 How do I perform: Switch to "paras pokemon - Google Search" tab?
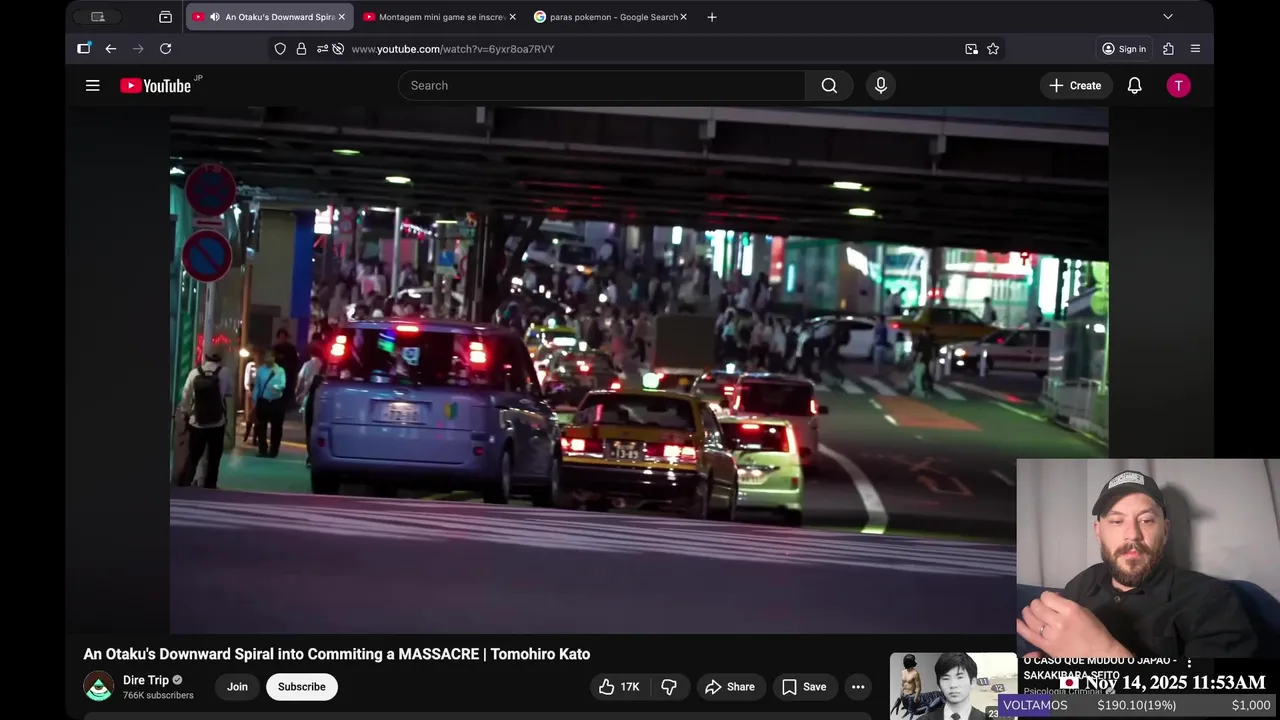coord(610,17)
